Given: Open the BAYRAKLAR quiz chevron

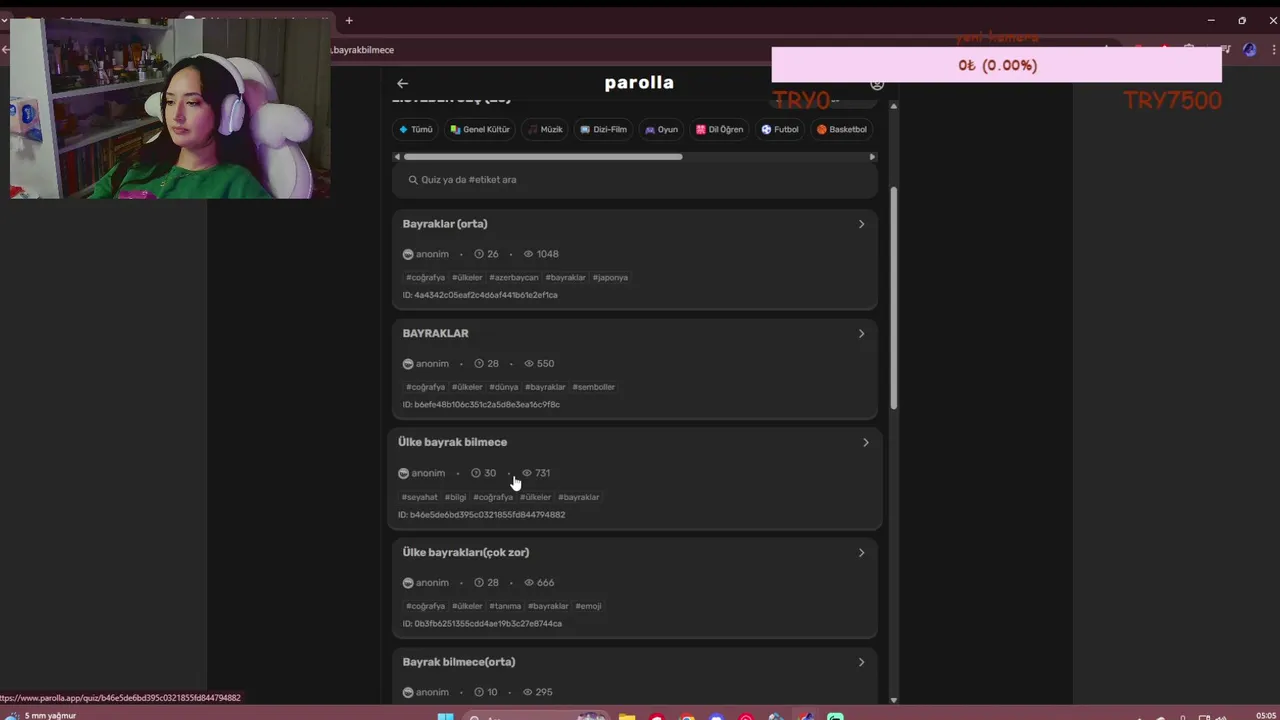Looking at the screenshot, I should click(861, 333).
